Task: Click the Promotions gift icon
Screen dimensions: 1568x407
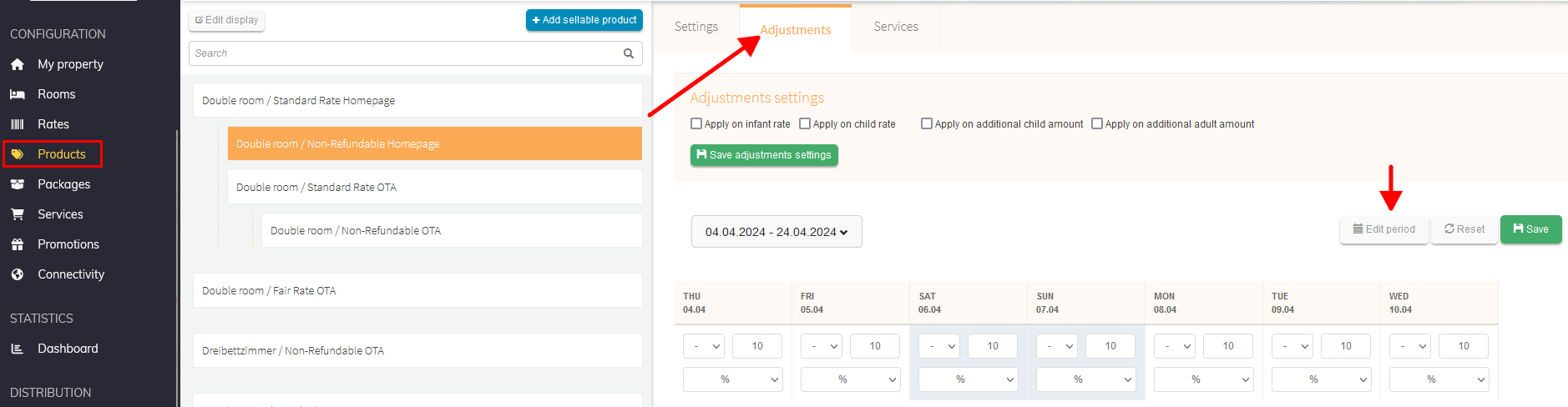Action: (x=18, y=244)
